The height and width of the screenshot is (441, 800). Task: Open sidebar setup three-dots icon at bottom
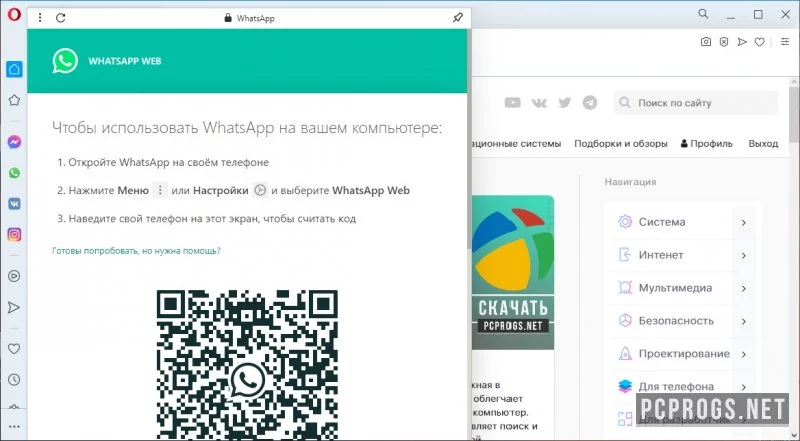point(14,427)
